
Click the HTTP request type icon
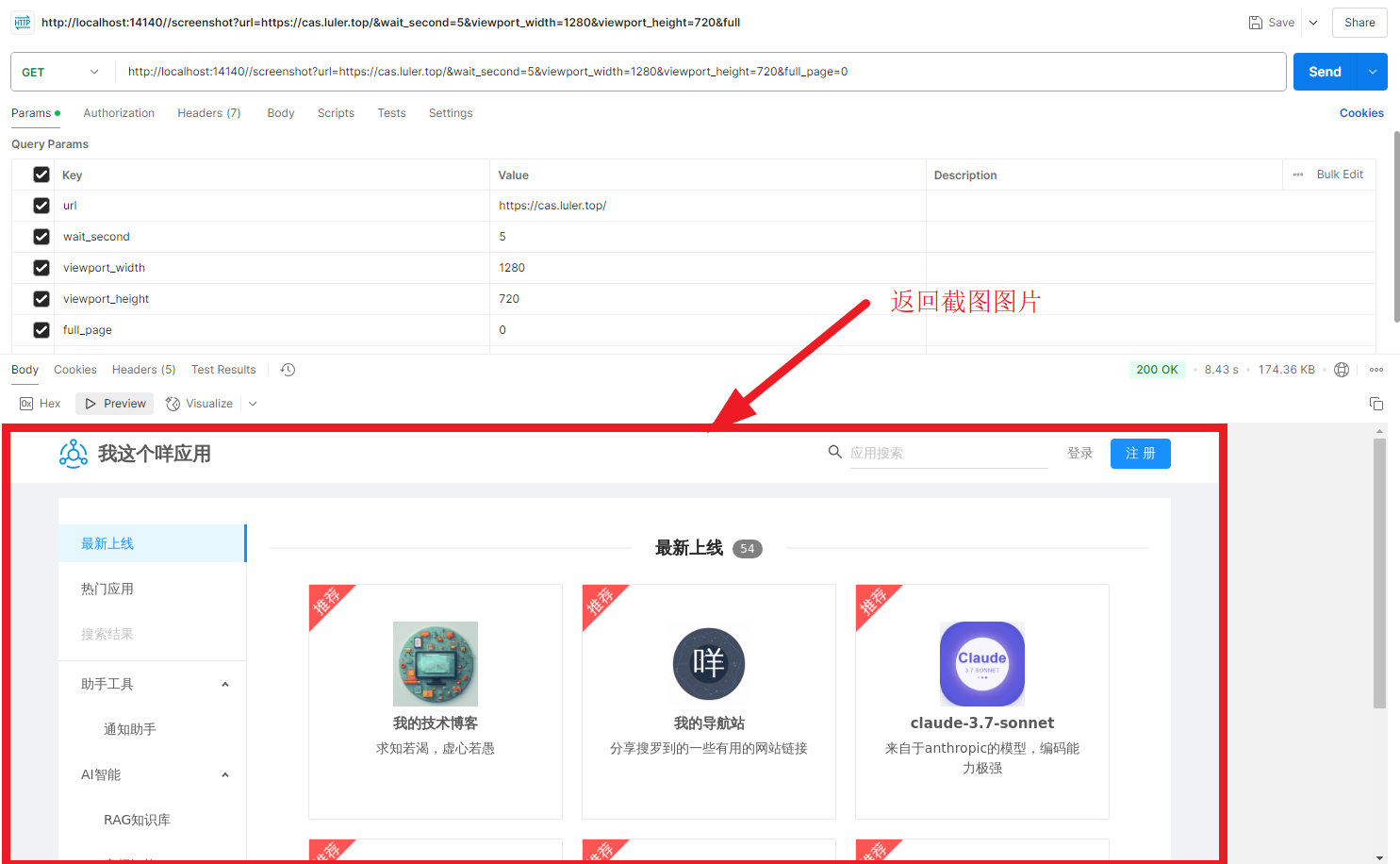[23, 22]
